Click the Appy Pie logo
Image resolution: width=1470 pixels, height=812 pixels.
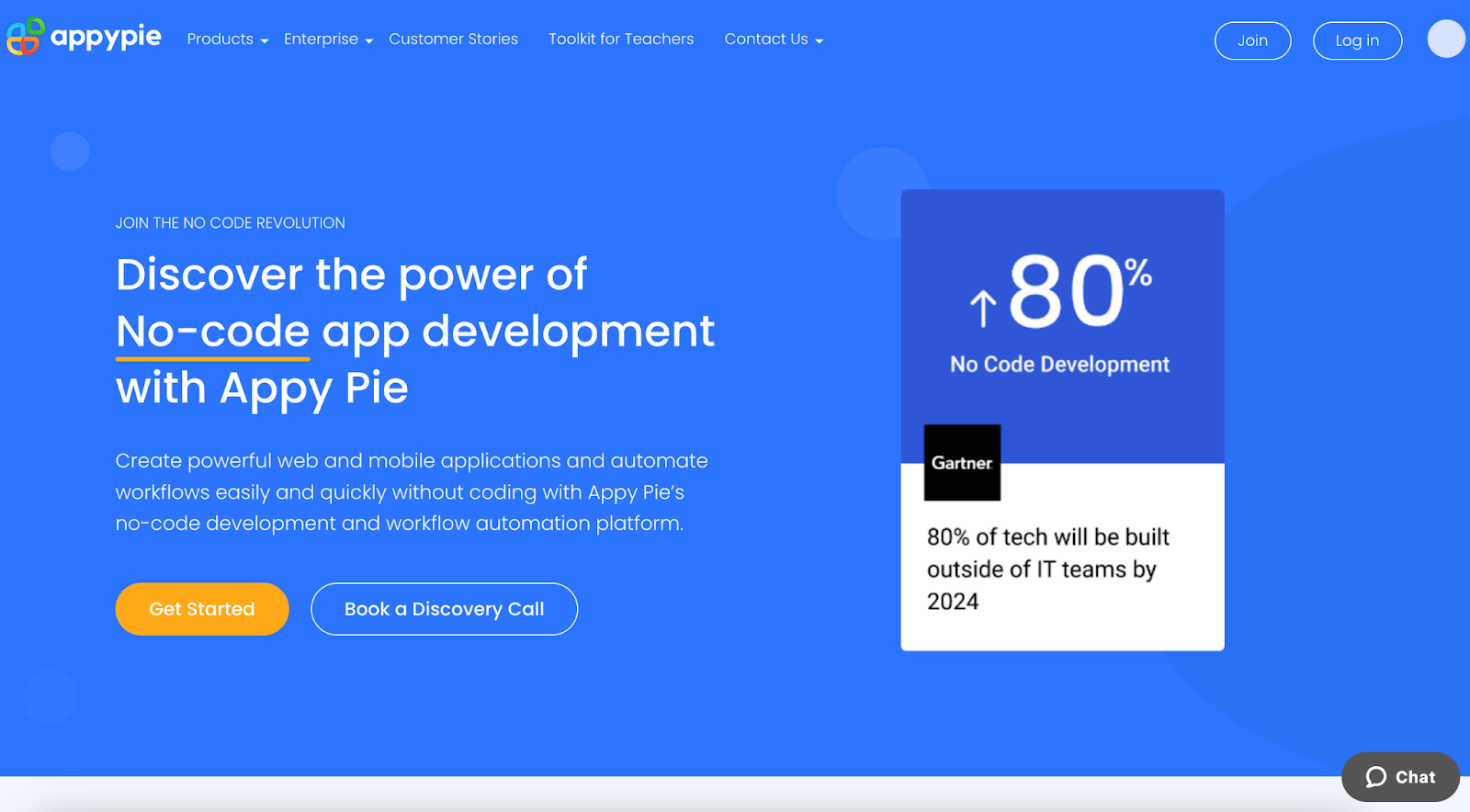click(x=84, y=37)
